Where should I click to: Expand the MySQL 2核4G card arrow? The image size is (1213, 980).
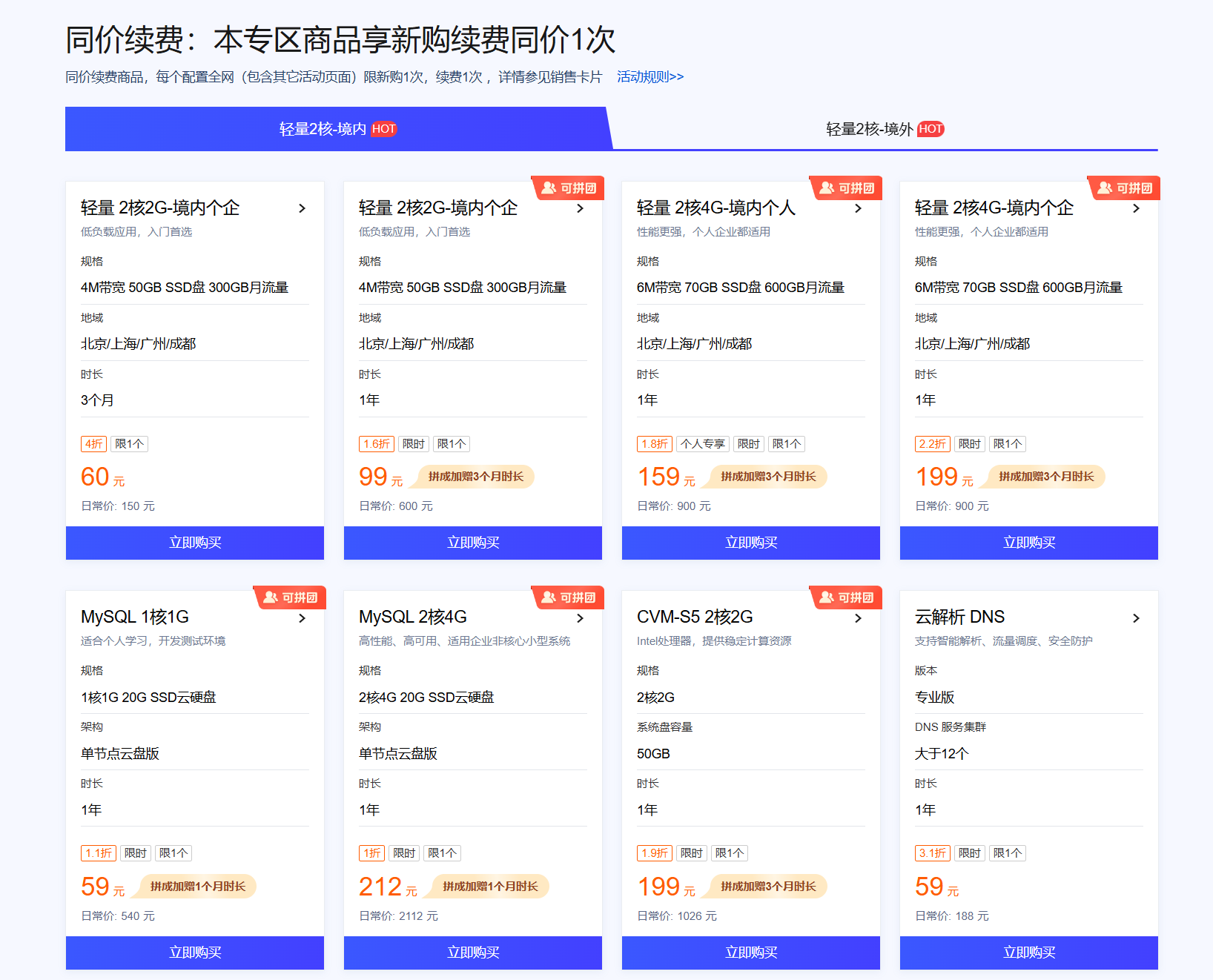580,618
